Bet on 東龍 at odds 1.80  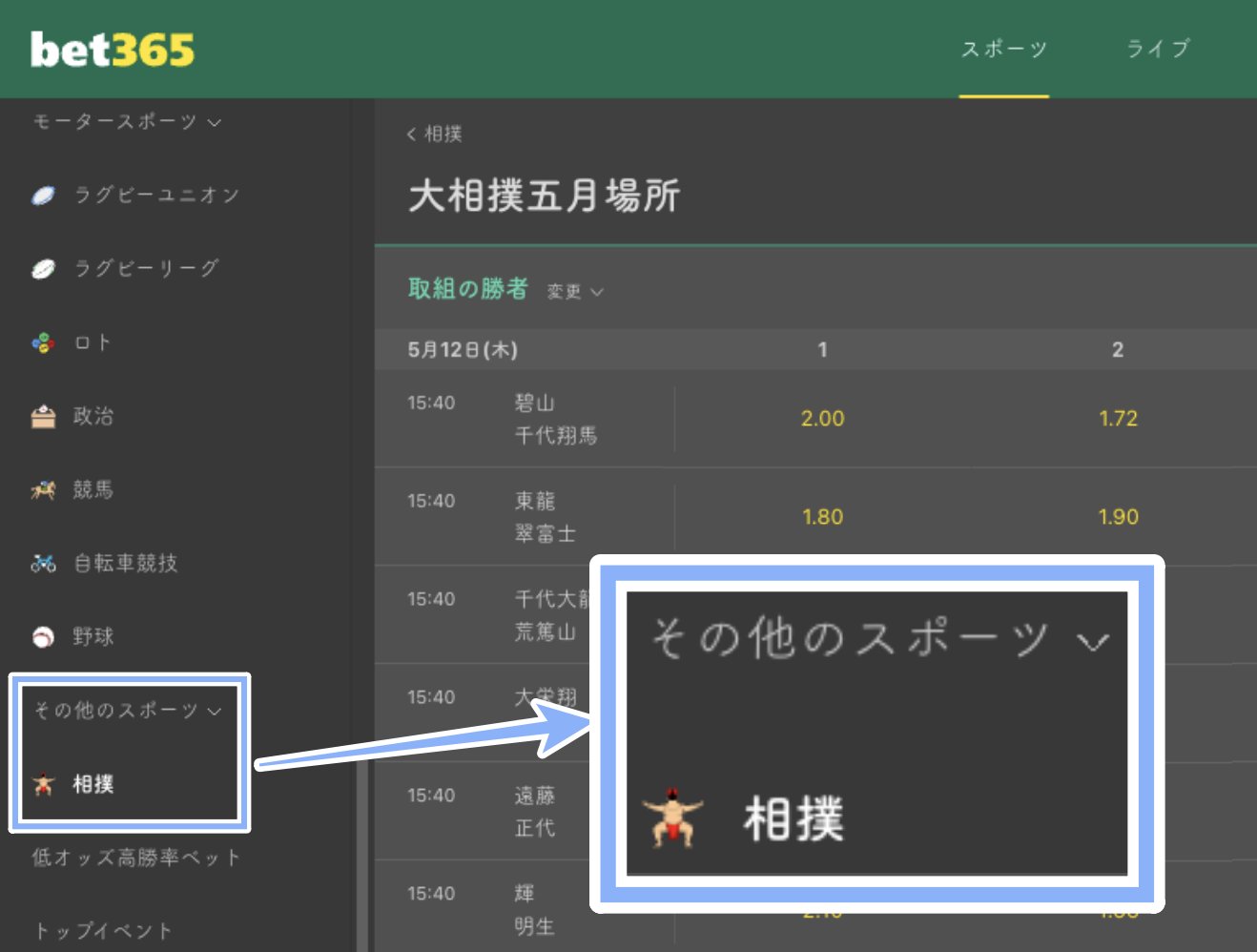[822, 517]
